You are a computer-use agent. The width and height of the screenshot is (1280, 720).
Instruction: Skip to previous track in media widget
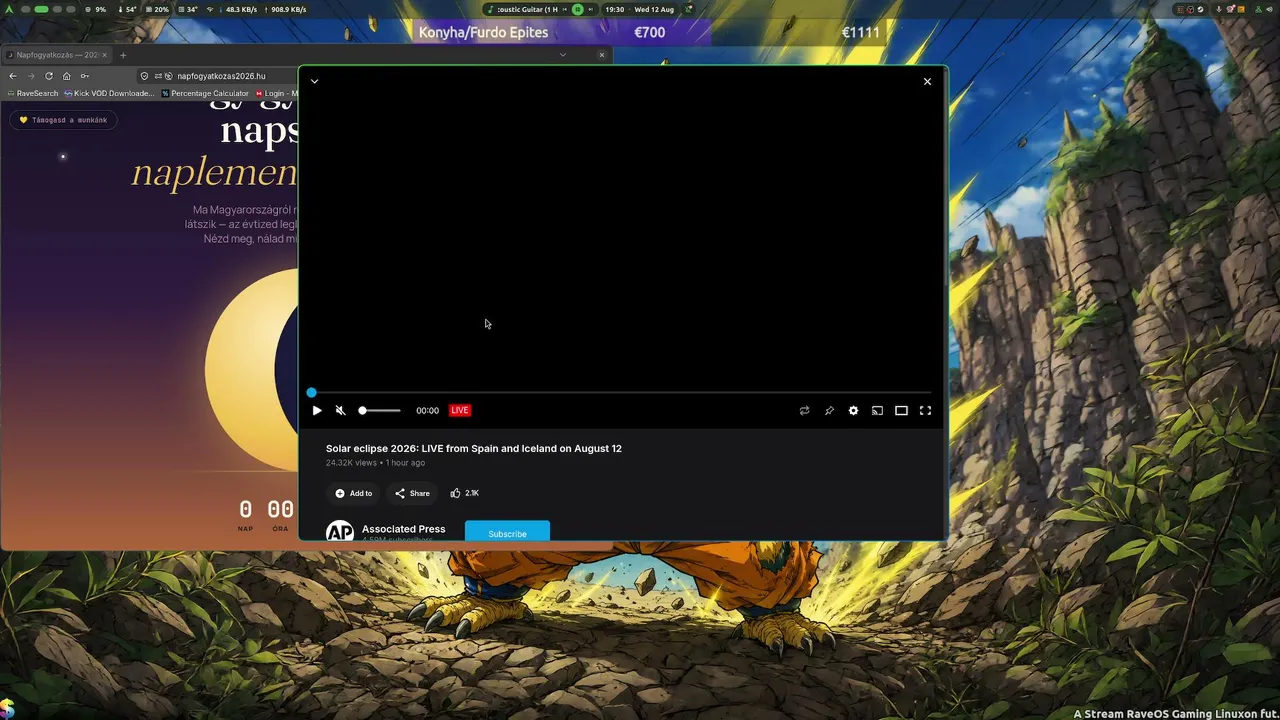(566, 9)
